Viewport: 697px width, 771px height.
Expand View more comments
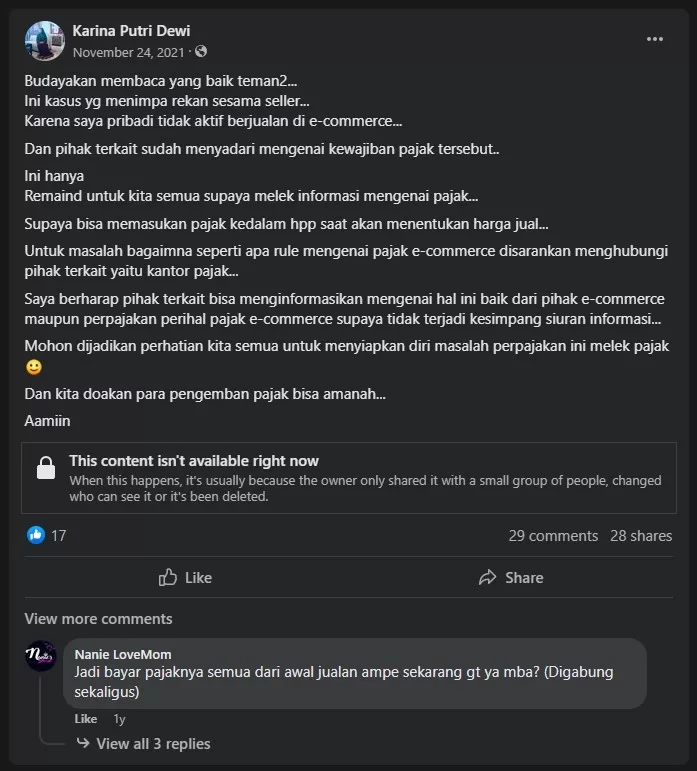pos(98,619)
